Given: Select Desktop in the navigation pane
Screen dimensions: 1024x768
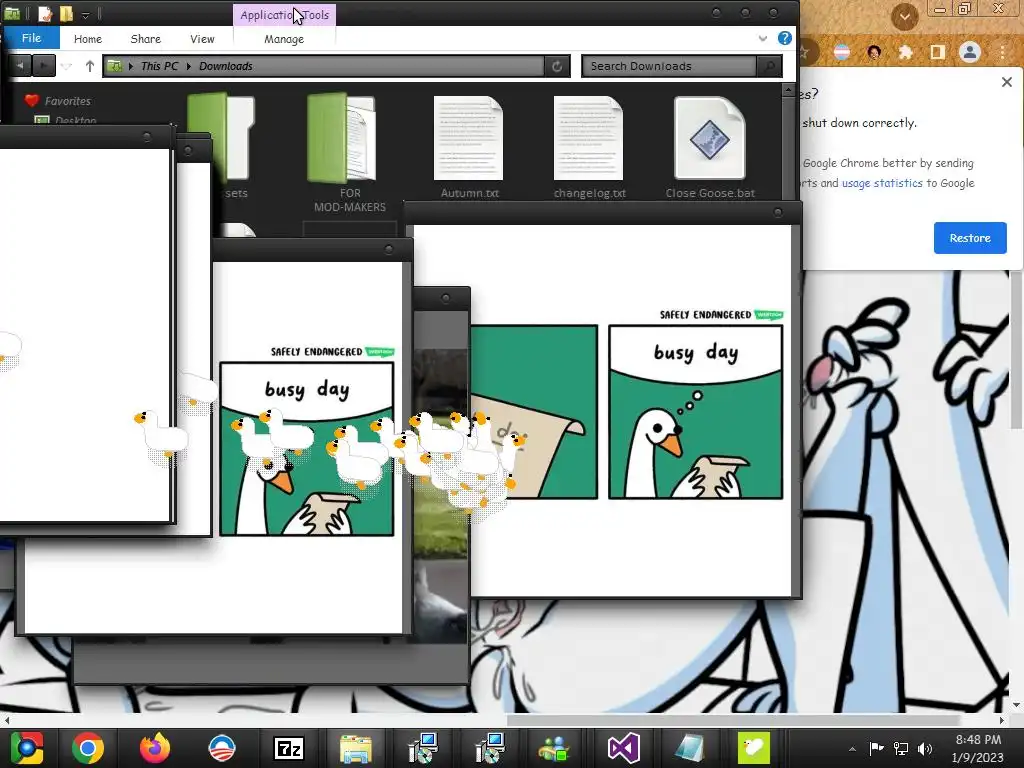Looking at the screenshot, I should (x=65, y=120).
